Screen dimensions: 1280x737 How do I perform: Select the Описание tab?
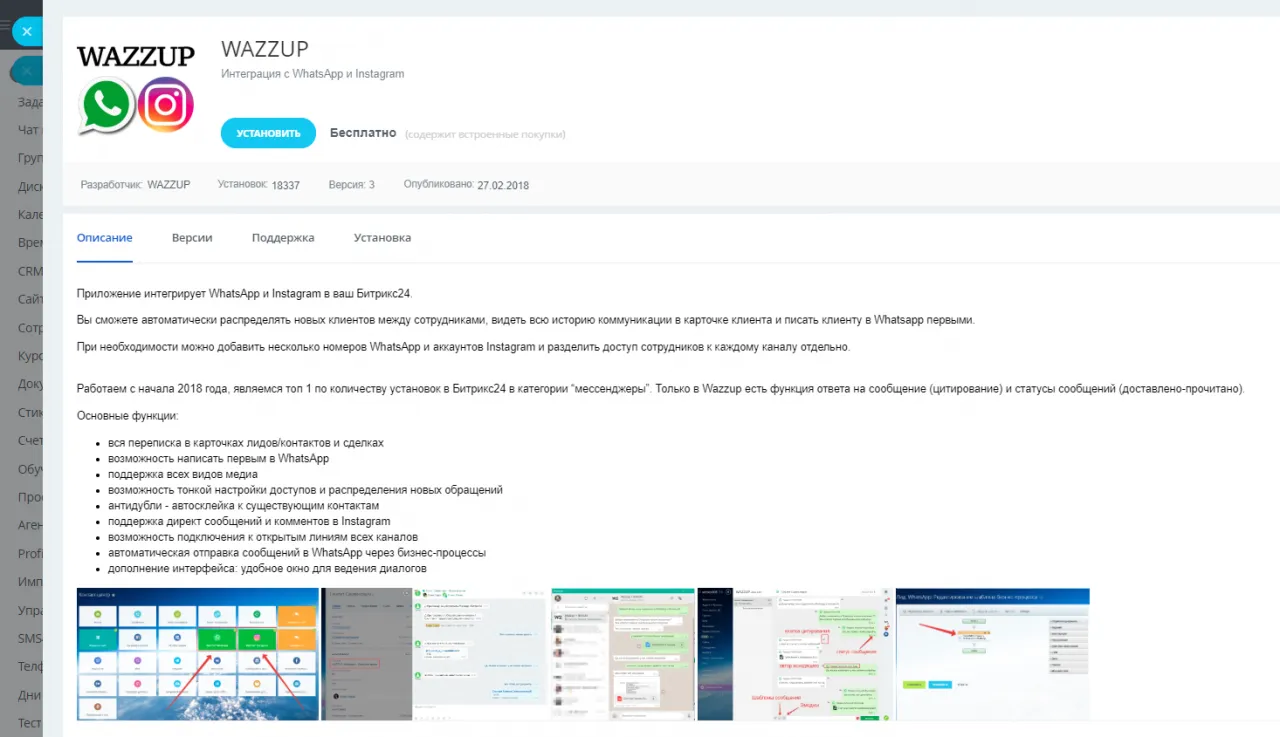click(104, 237)
